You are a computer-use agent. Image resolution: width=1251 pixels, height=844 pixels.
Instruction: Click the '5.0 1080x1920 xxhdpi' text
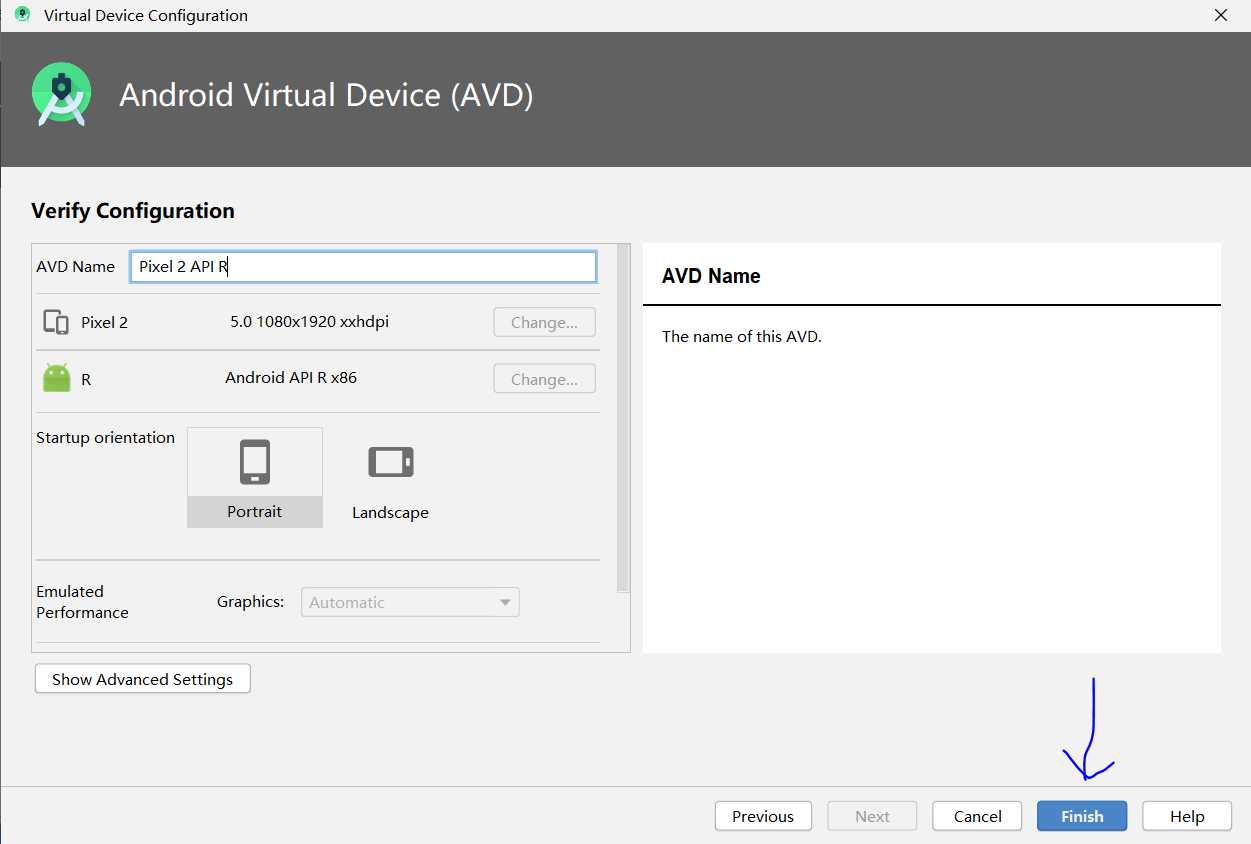[310, 322]
